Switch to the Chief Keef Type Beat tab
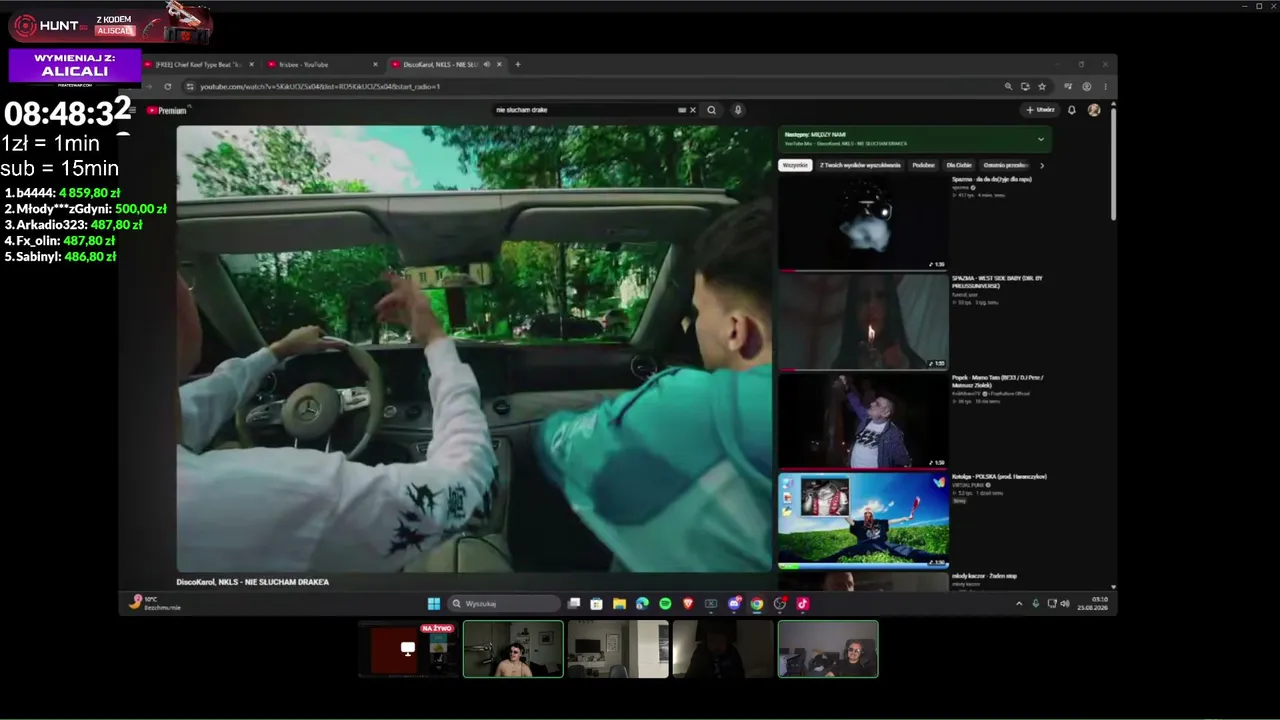The width and height of the screenshot is (1280, 720). click(198, 64)
